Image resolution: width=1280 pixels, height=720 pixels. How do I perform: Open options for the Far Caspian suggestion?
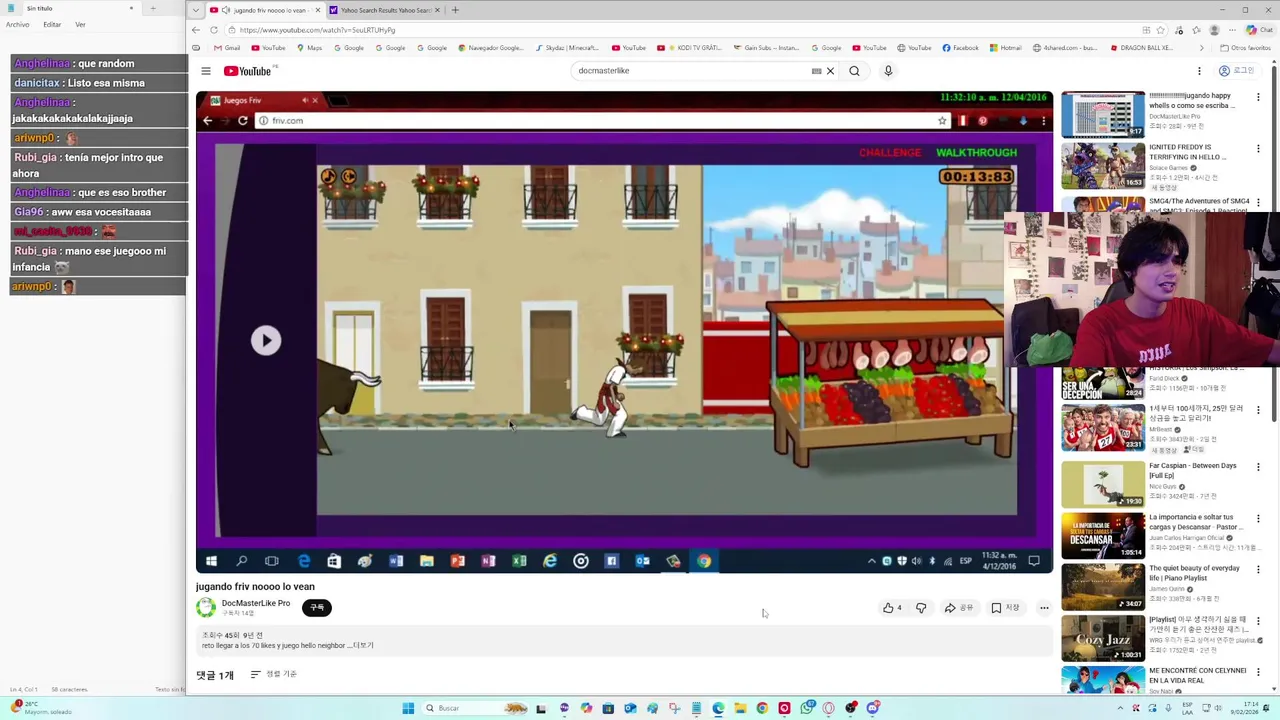click(x=1258, y=467)
